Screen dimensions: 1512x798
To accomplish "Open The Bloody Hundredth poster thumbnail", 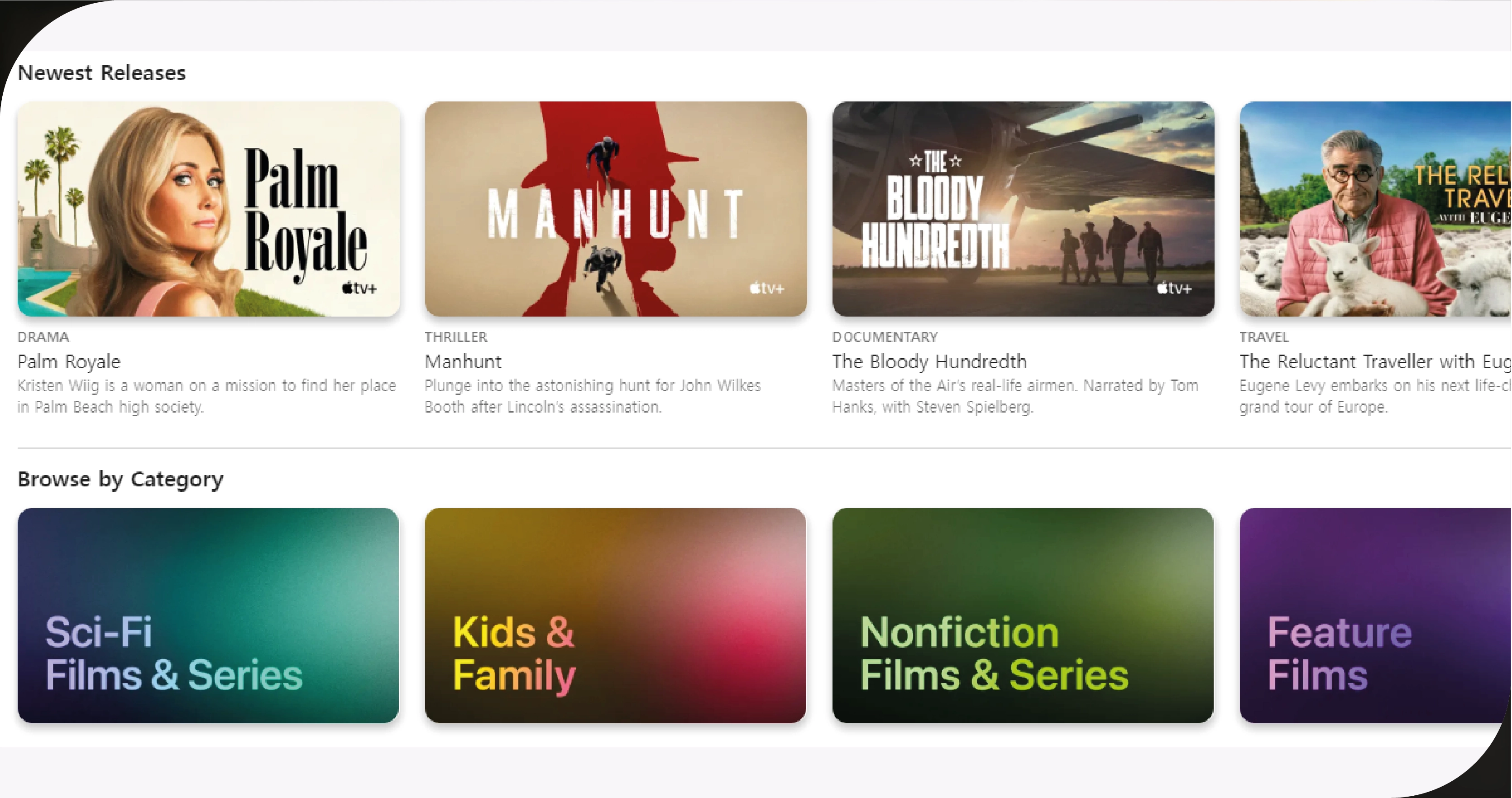I will [1023, 209].
